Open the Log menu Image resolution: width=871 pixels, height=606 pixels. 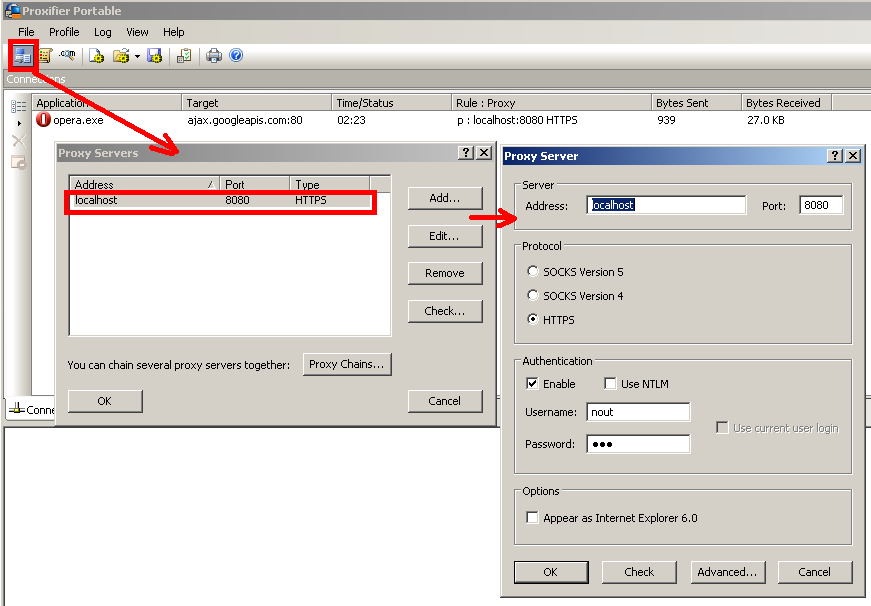103,32
